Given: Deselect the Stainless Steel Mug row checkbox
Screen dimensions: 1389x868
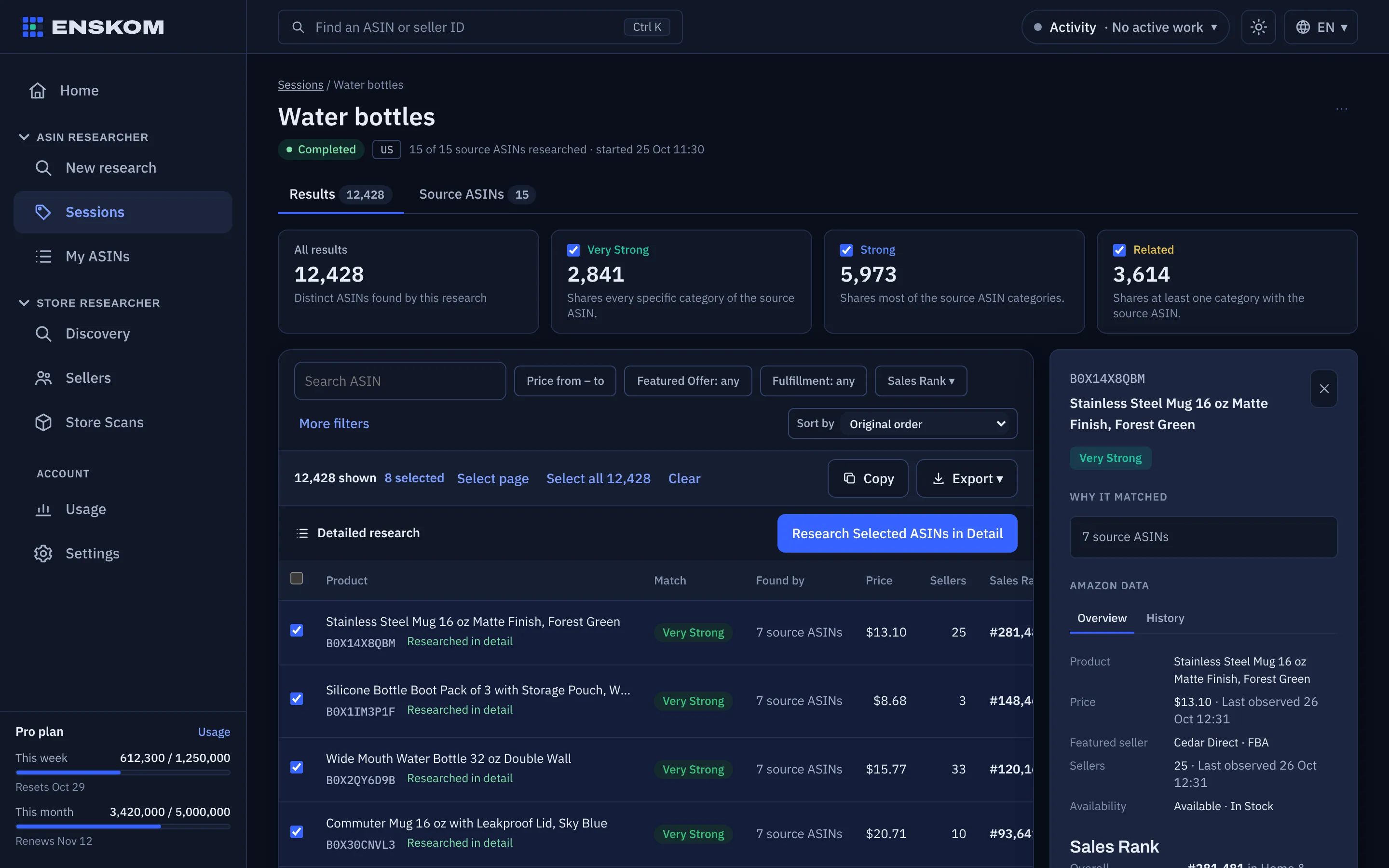Looking at the screenshot, I should click(297, 630).
